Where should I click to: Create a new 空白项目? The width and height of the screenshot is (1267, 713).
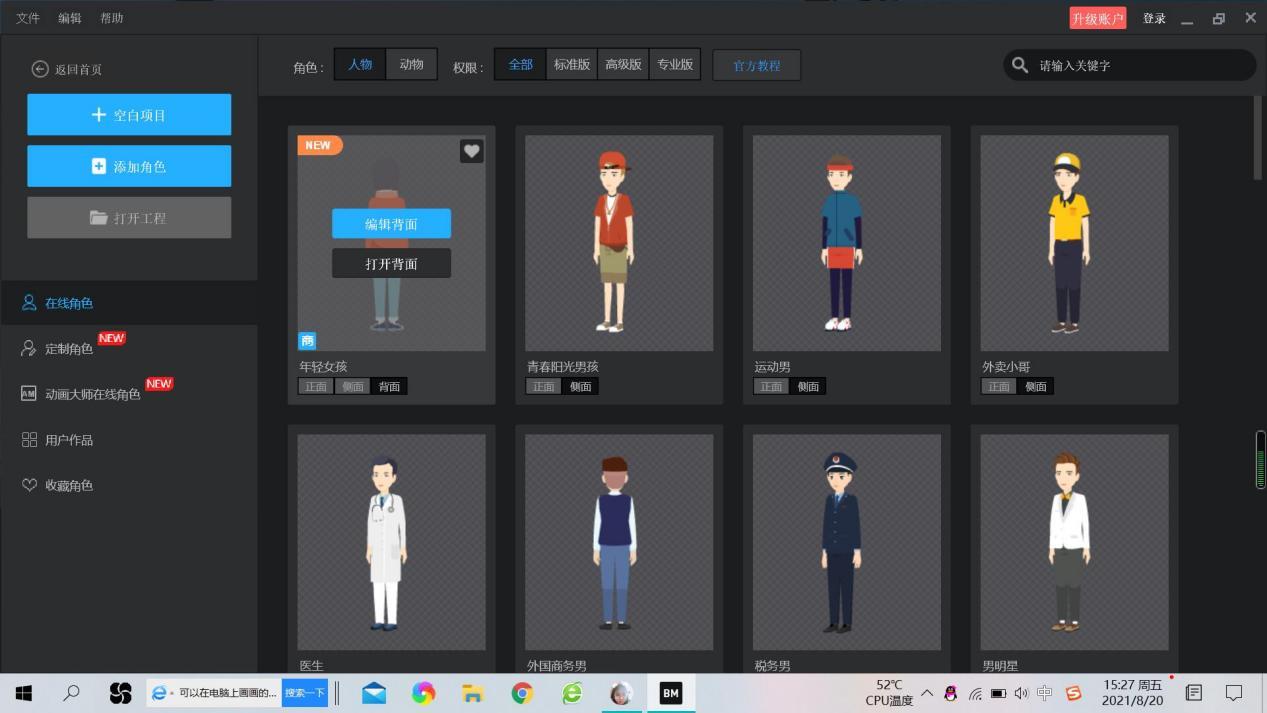point(129,115)
